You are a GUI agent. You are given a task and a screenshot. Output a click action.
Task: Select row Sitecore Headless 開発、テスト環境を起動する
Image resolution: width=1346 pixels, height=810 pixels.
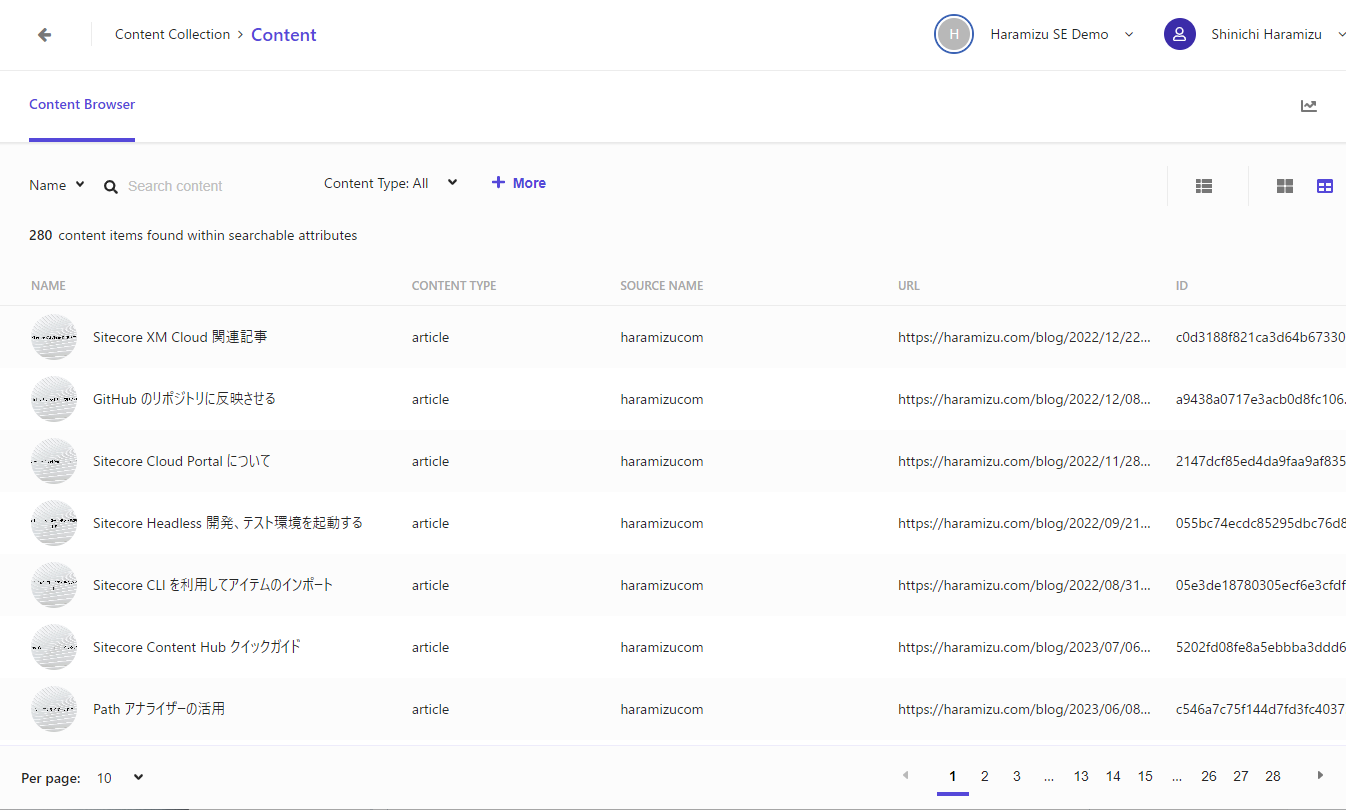click(x=228, y=523)
